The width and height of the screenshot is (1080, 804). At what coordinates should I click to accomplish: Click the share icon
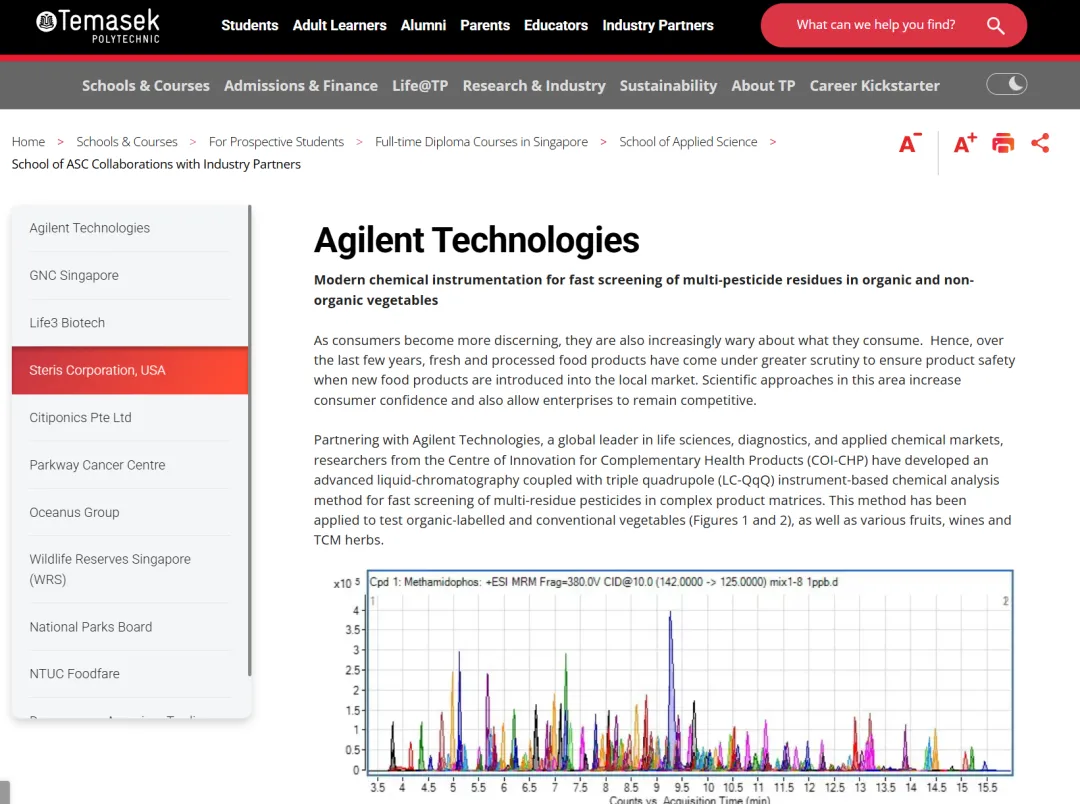(1040, 143)
